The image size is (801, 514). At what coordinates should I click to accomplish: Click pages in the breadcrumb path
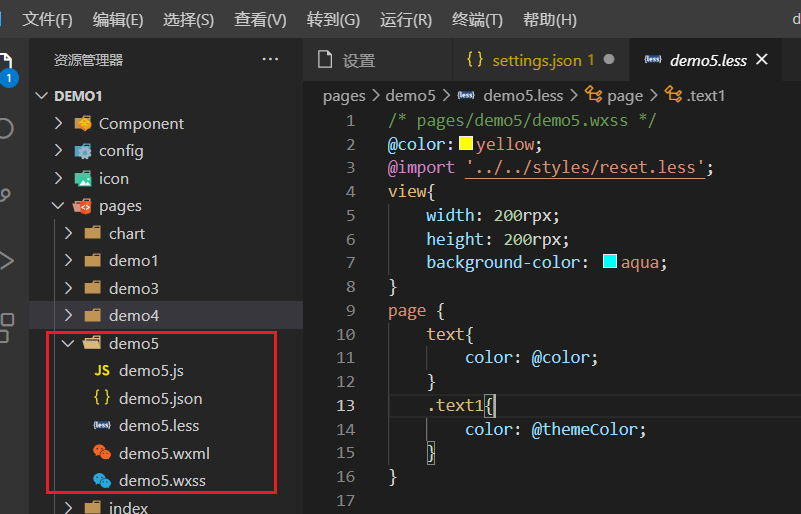(x=344, y=96)
